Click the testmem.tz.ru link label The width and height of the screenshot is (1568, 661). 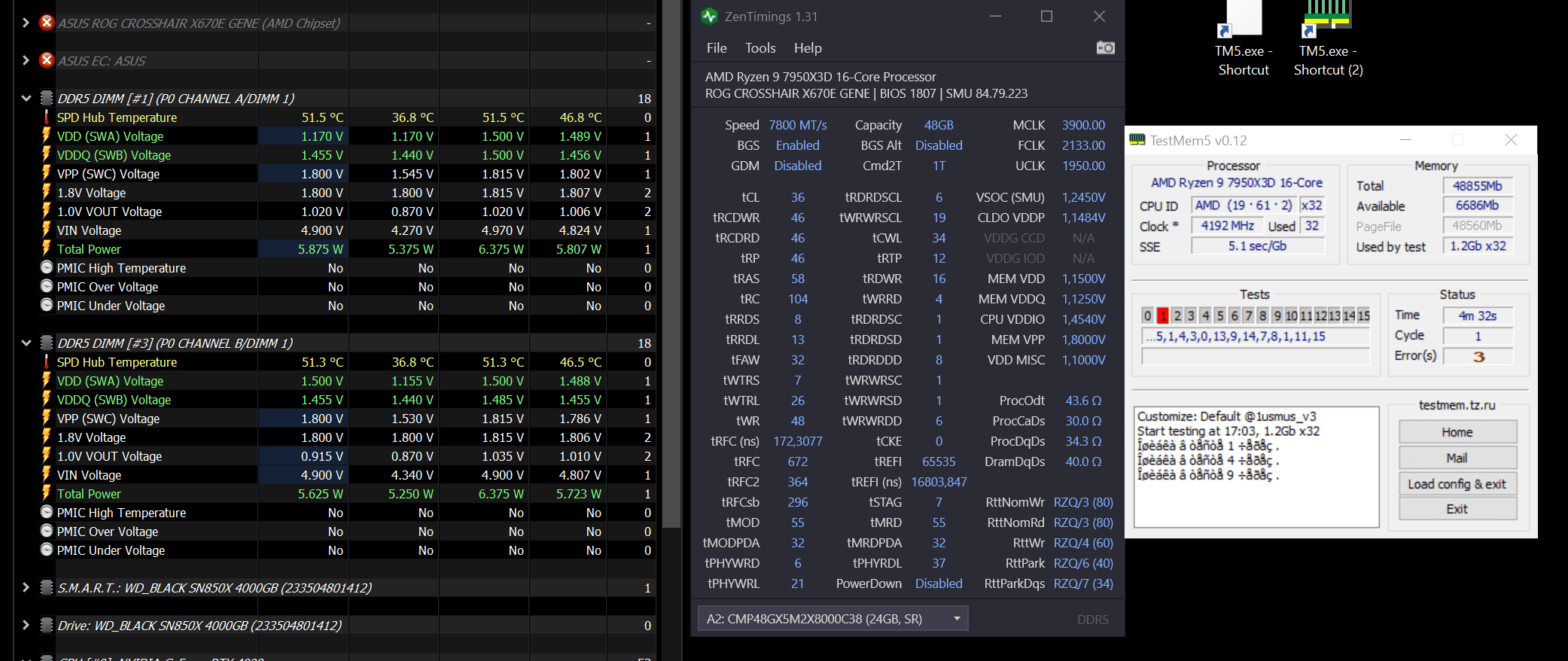pyautogui.click(x=1457, y=405)
